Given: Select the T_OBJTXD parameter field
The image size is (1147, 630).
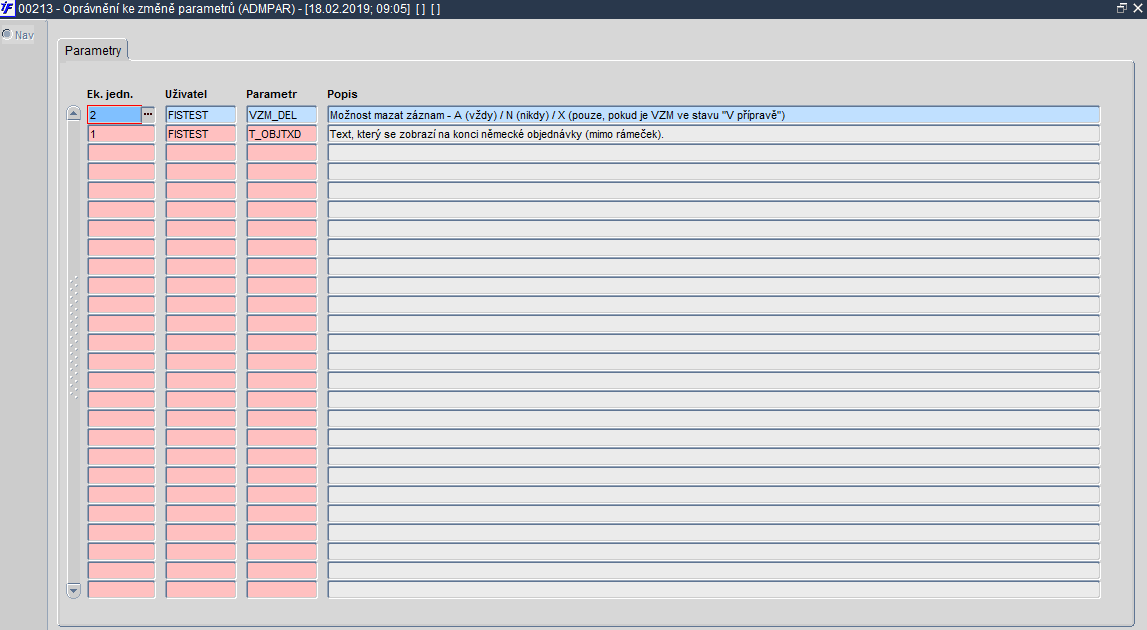Looking at the screenshot, I should coord(282,134).
